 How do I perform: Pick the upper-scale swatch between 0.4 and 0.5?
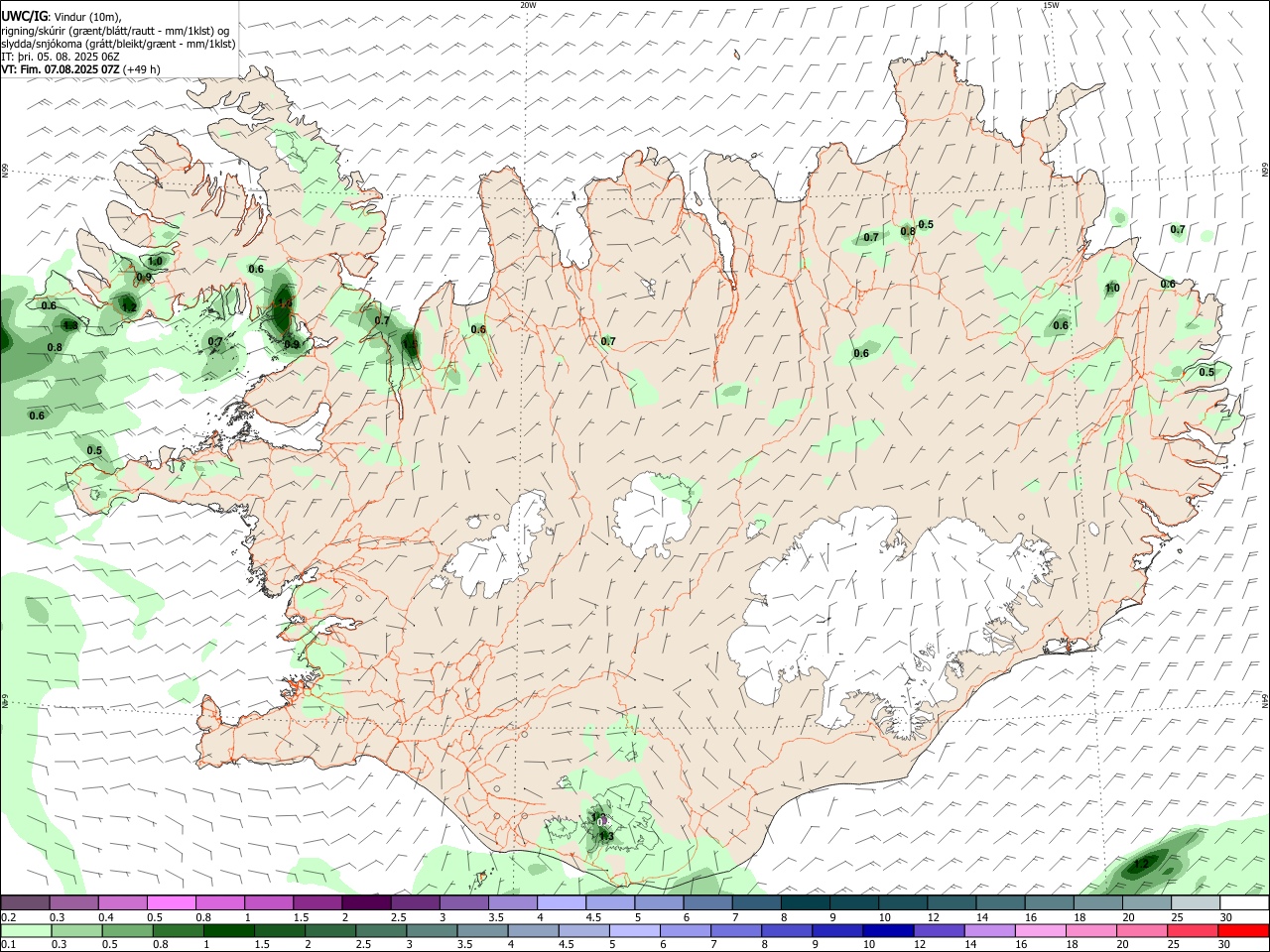[x=122, y=902]
